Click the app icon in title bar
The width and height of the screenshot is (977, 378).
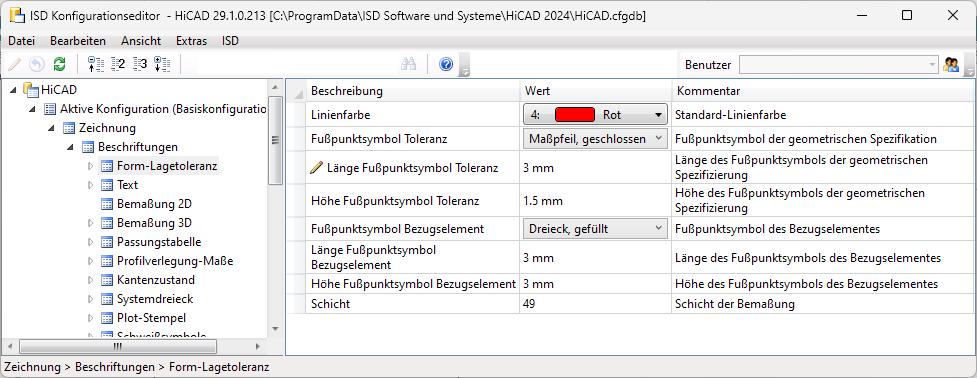pos(16,16)
